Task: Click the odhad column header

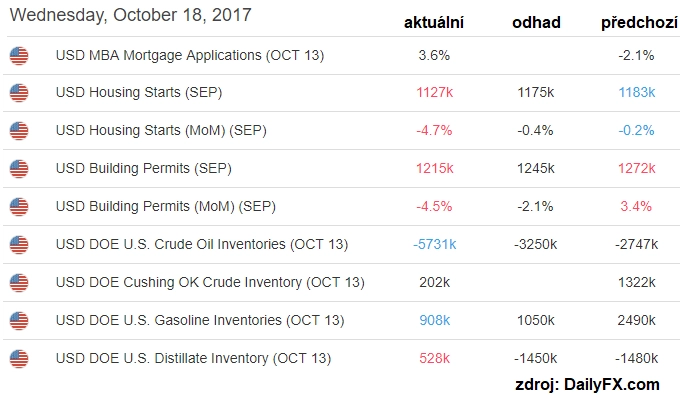Action: 536,22
